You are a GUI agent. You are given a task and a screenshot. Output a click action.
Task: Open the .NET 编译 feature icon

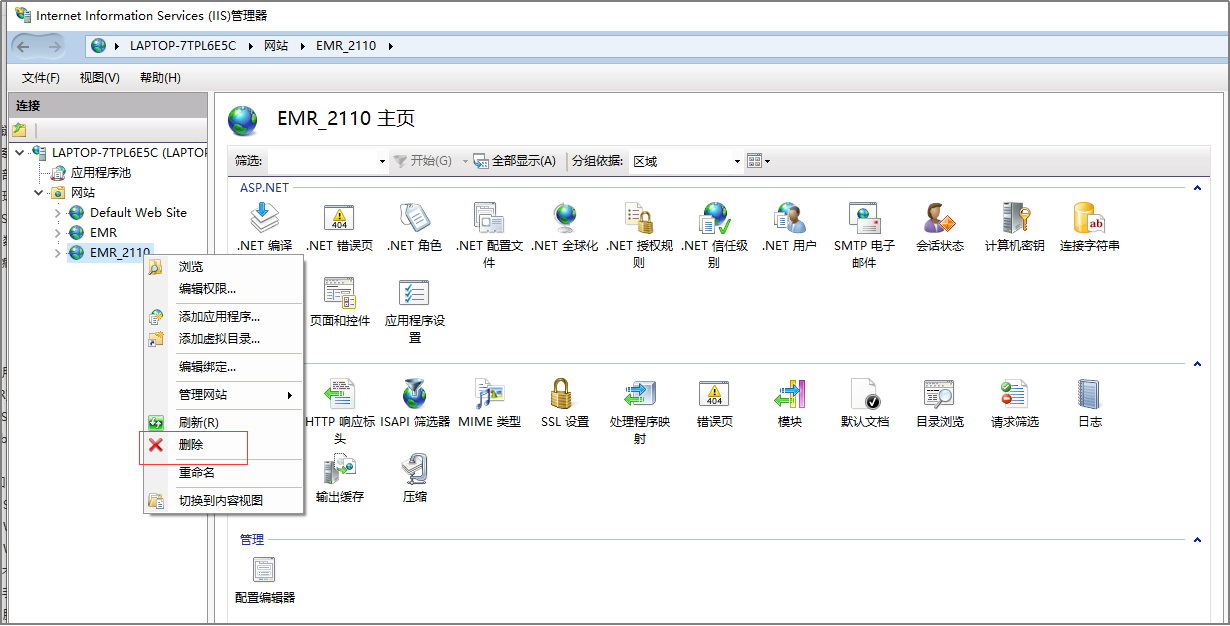point(264,217)
